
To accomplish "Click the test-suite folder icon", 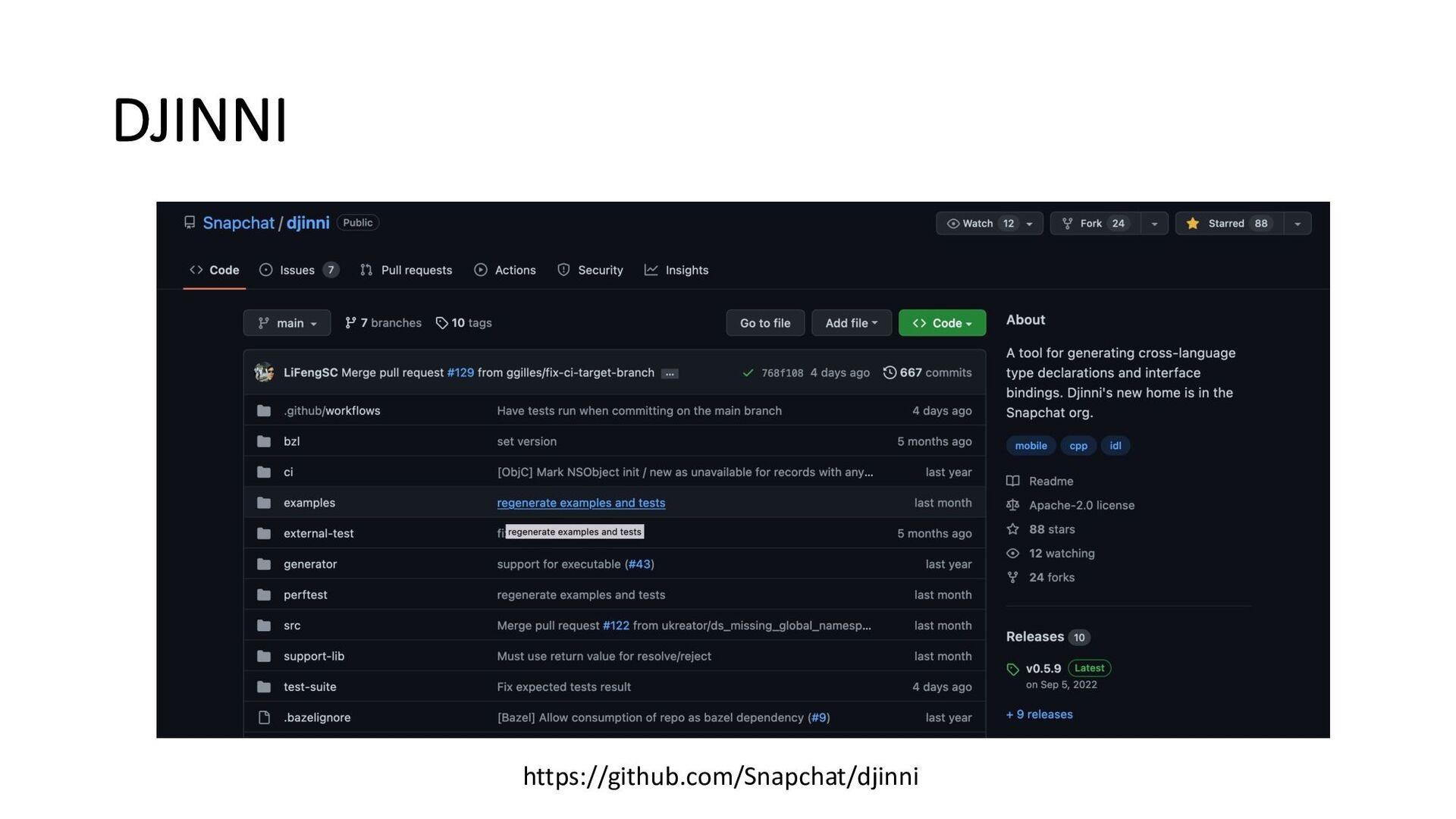I will [264, 686].
